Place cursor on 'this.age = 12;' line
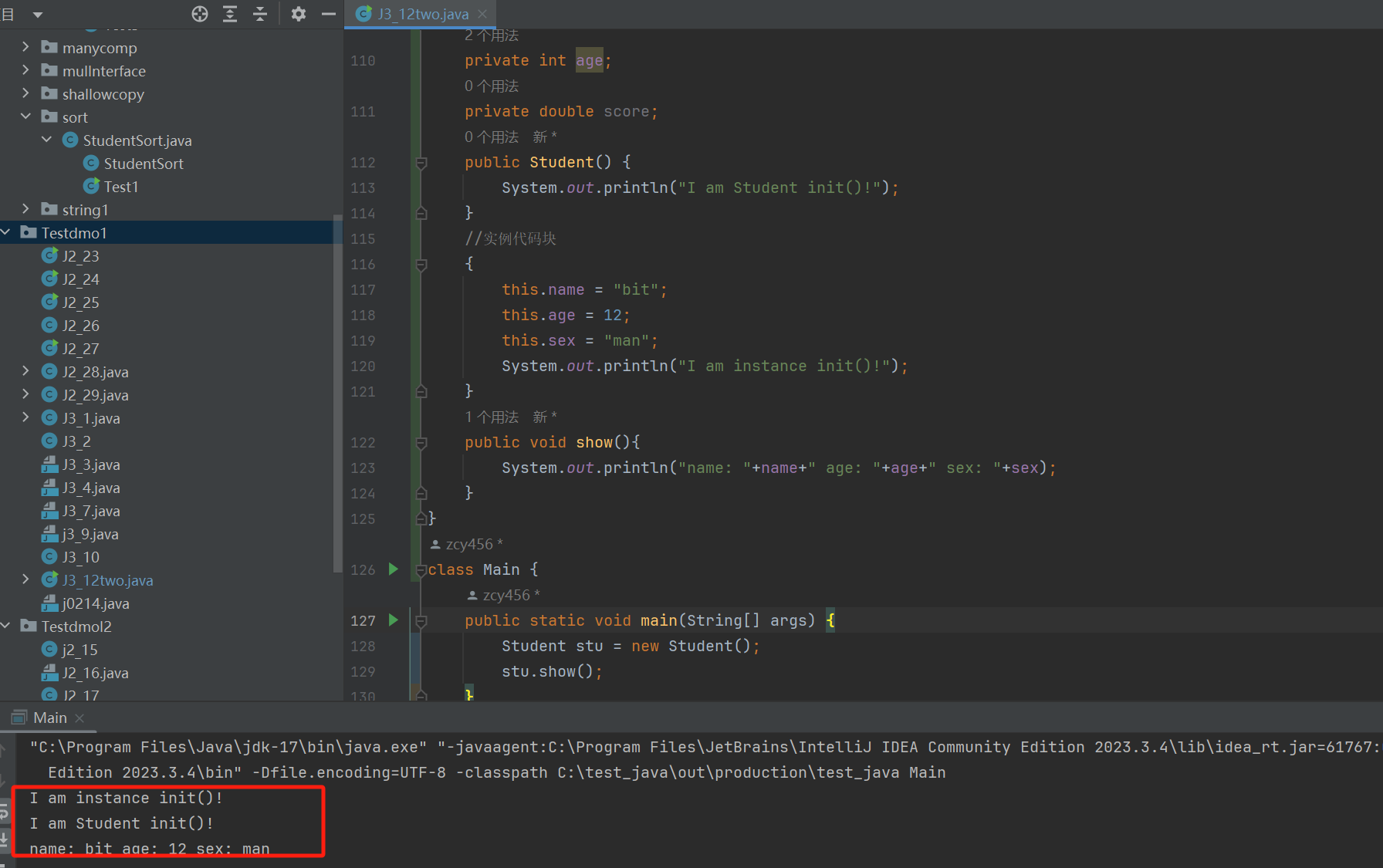This screenshot has width=1383, height=868. (x=566, y=316)
